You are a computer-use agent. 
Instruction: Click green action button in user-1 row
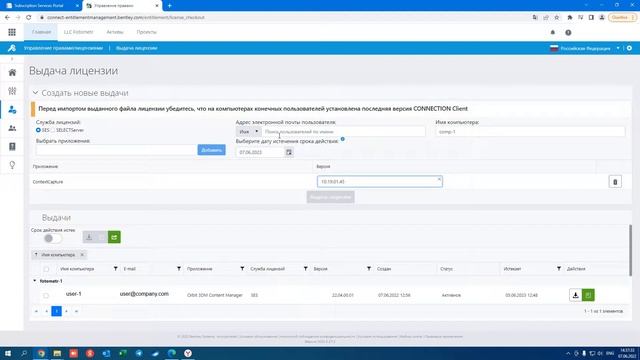588,295
